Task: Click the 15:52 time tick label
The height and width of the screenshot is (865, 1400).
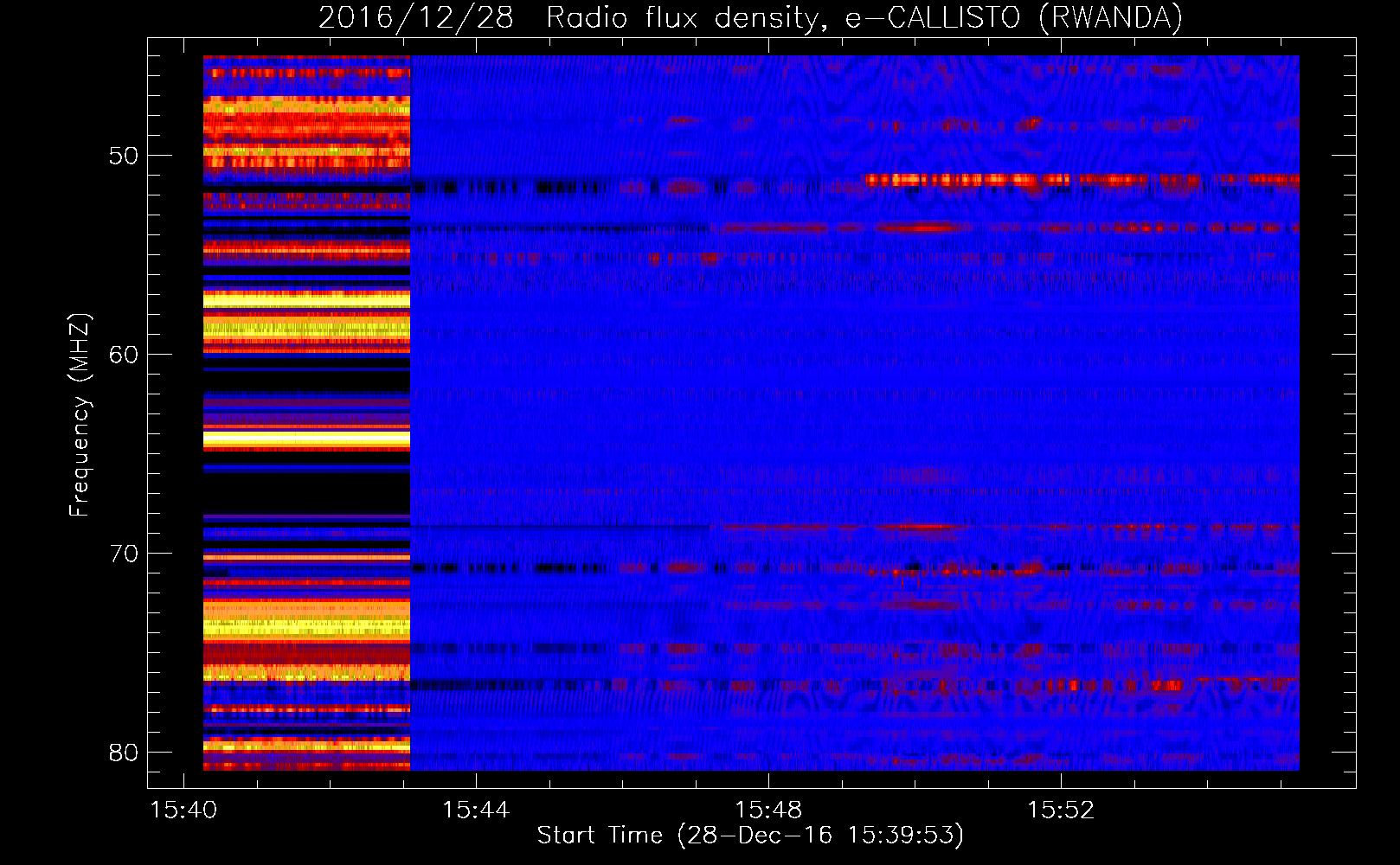Action: (x=1061, y=811)
